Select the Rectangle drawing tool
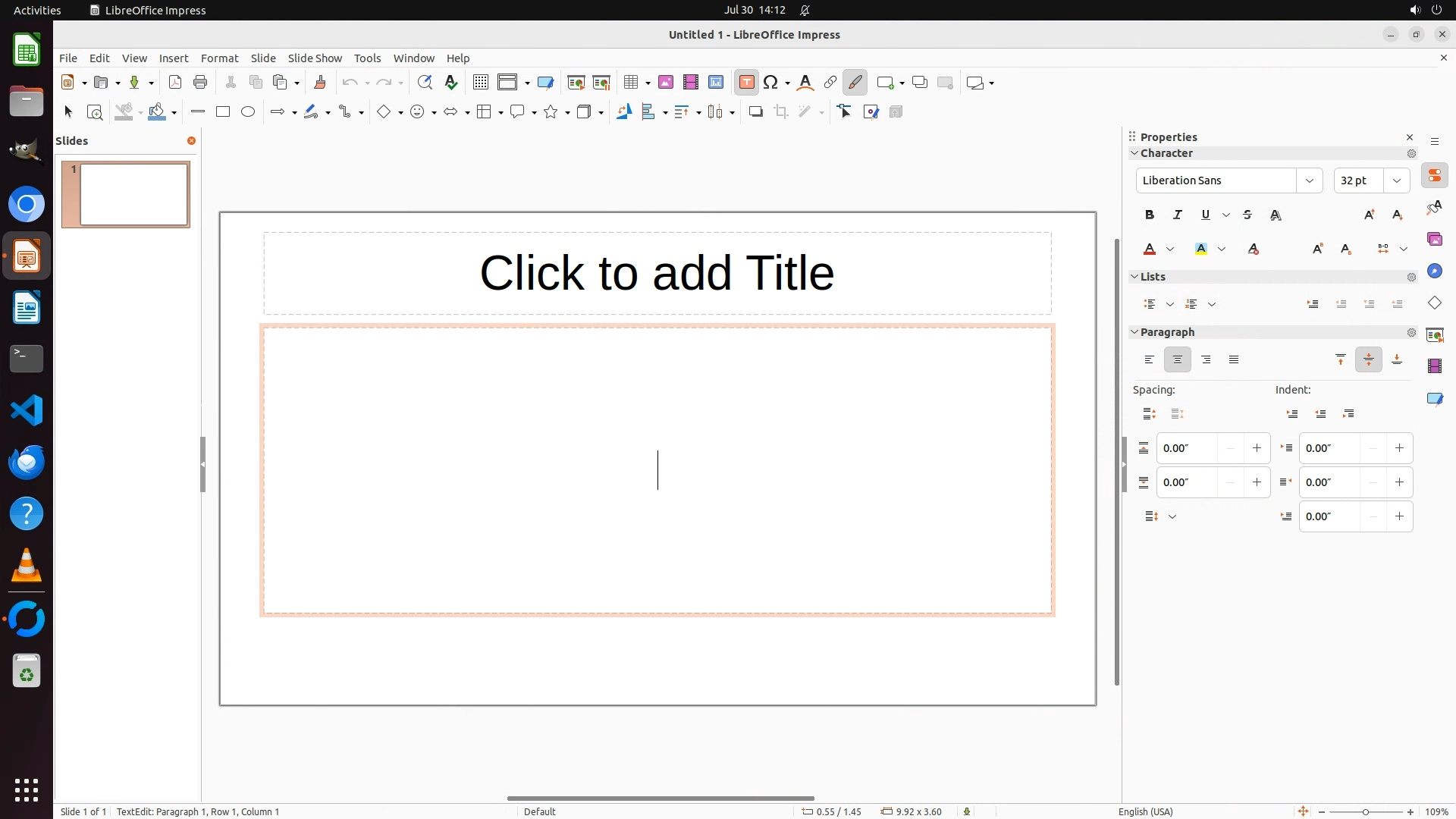 click(x=223, y=112)
